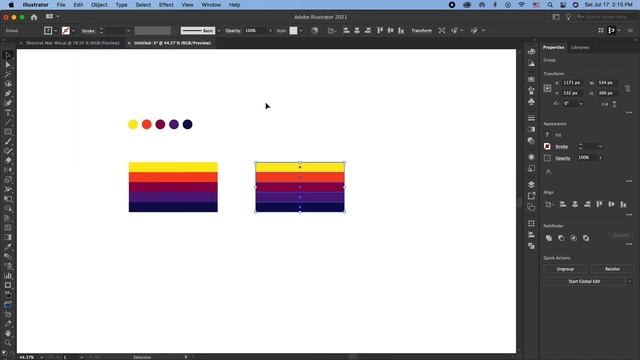Open the rotation angle dropdown
The height and width of the screenshot is (360, 640).
[581, 104]
